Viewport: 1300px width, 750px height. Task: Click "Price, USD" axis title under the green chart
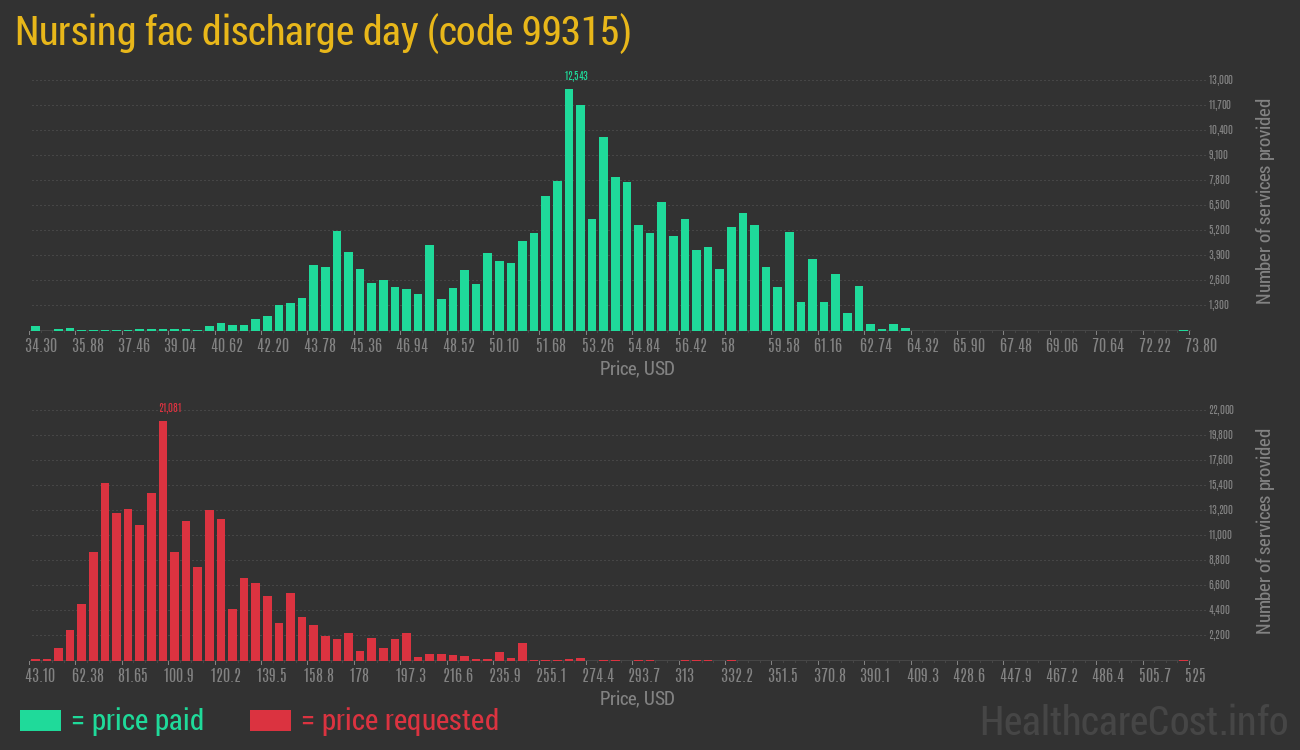637,369
